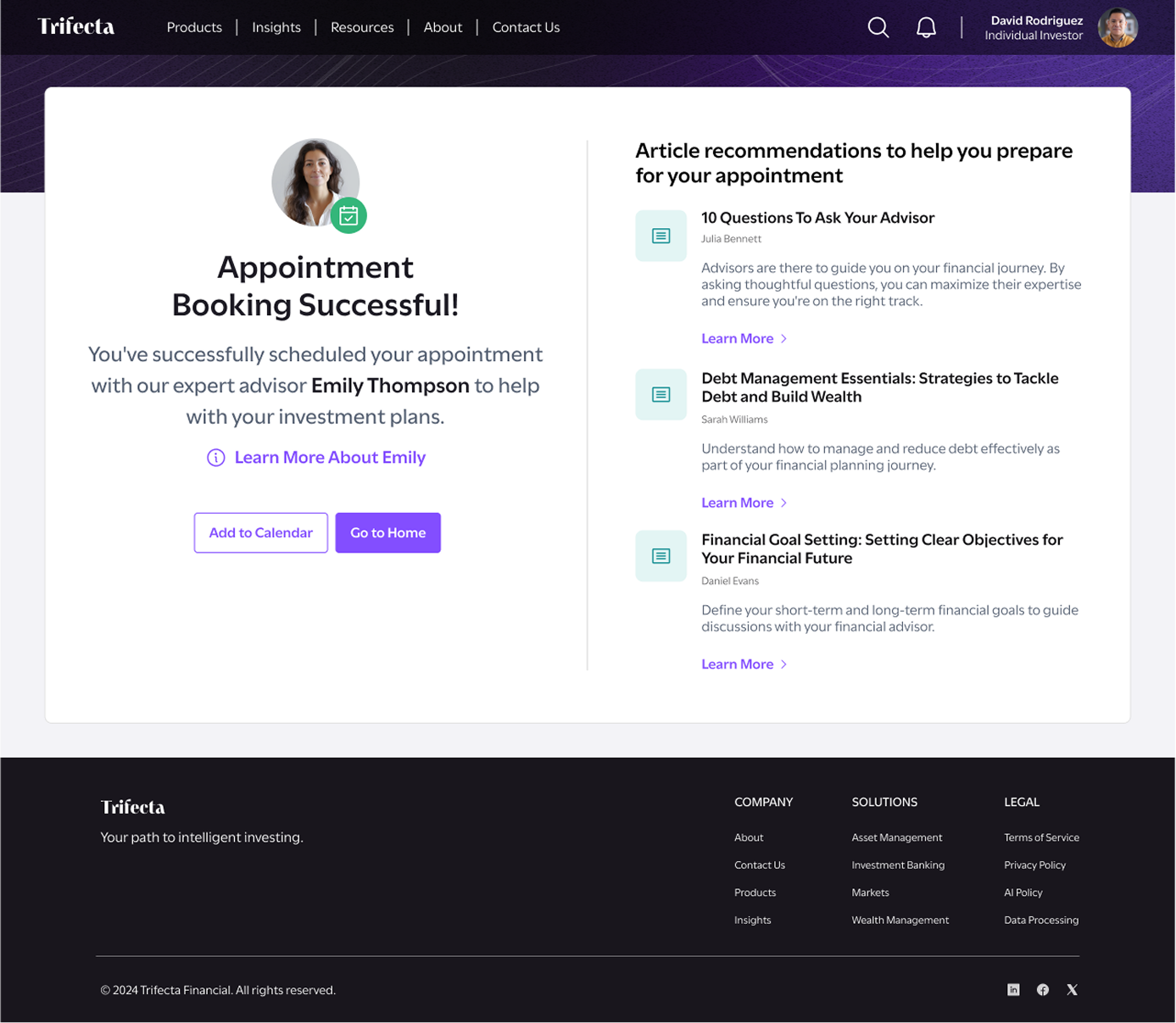
Task: Open the 10 Questions To Ask Your Advisor title
Action: 817,218
